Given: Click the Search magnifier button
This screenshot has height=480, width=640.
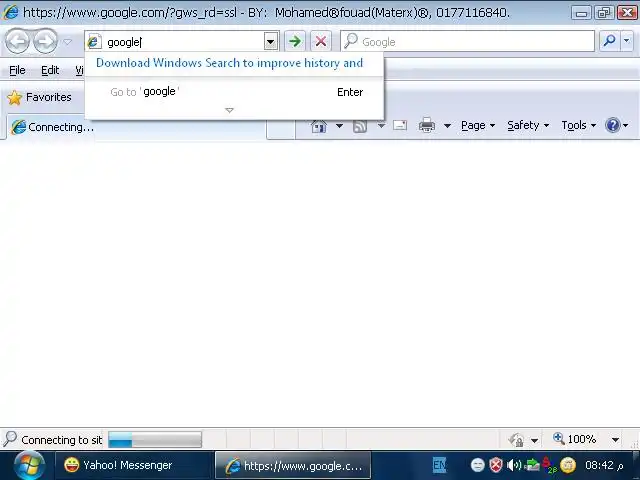Looking at the screenshot, I should pyautogui.click(x=609, y=41).
